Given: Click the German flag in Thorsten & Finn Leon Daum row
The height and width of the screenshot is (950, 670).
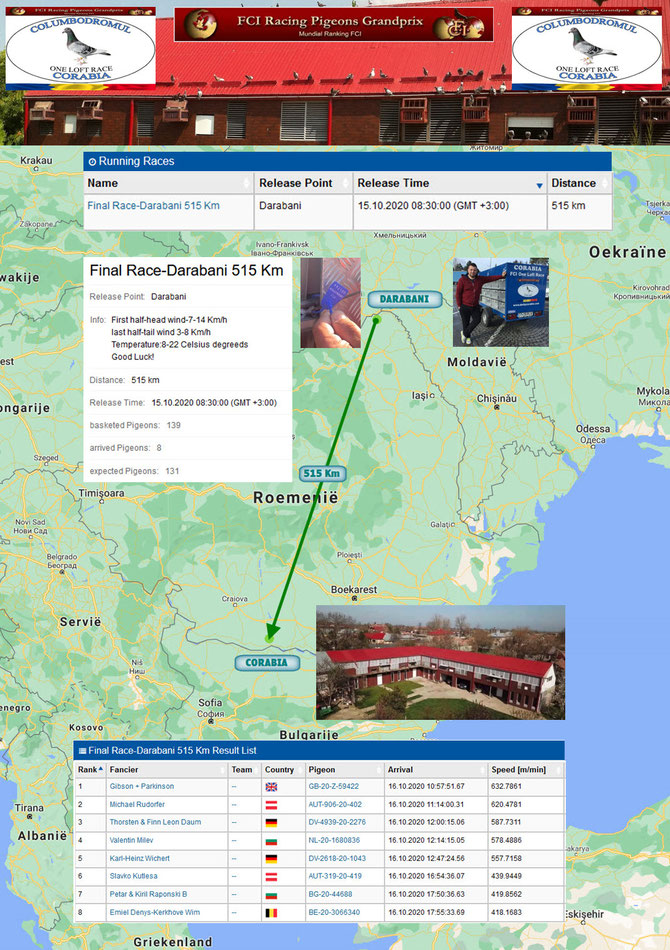Looking at the screenshot, I should pos(271,823).
